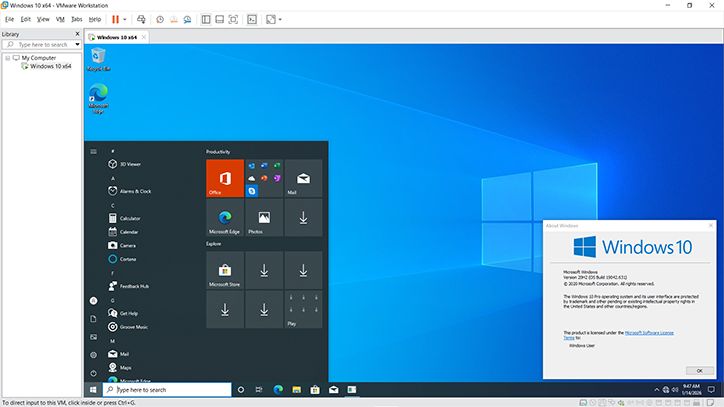
Task: Open the stretch guest dropdown arrow
Action: pos(280,19)
